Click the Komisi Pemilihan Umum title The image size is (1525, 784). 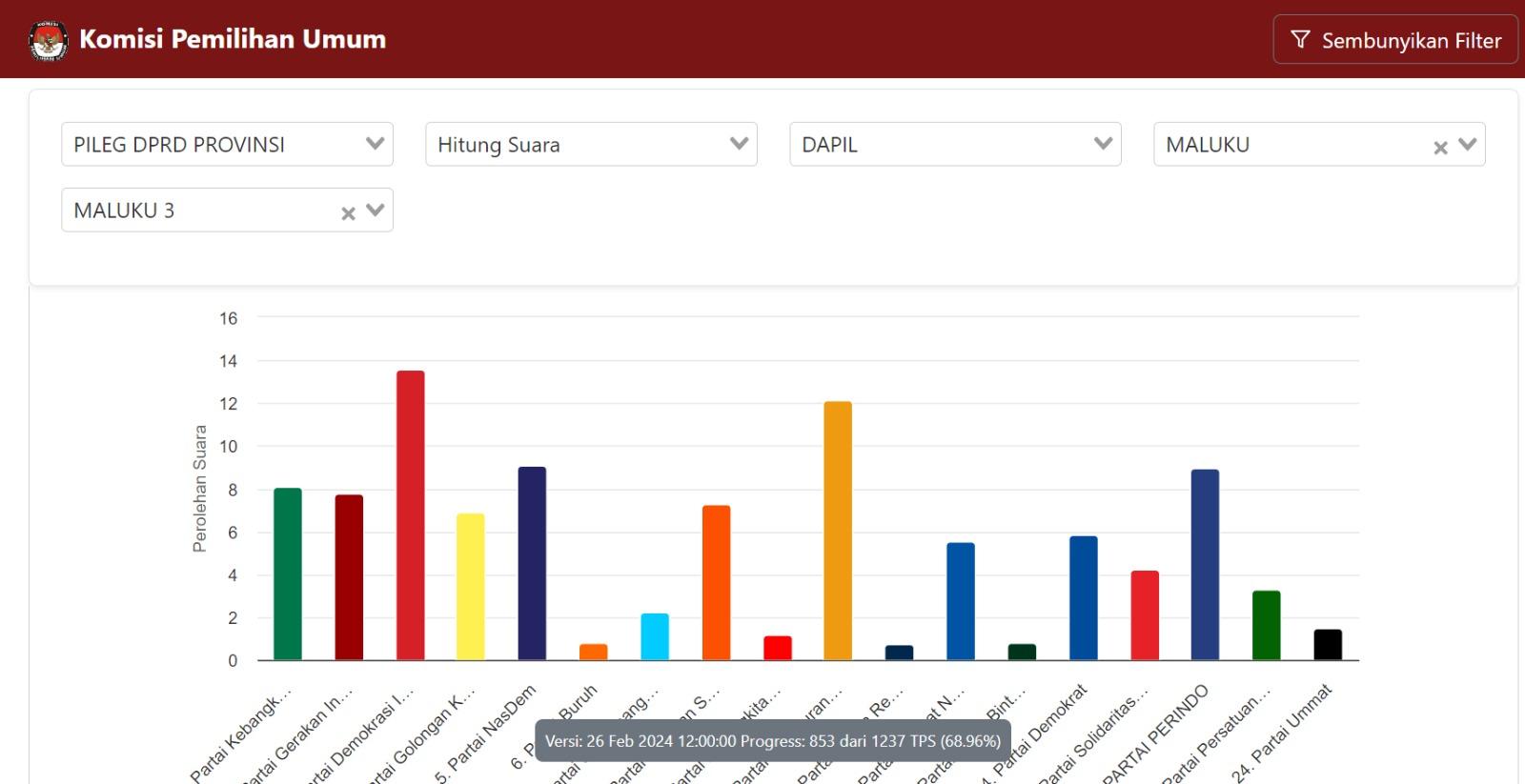[x=233, y=39]
